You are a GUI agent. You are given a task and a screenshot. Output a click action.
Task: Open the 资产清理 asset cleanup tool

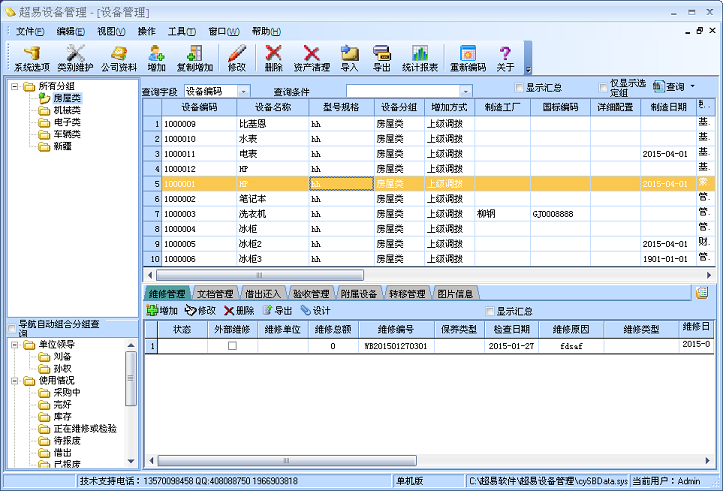[x=311, y=58]
